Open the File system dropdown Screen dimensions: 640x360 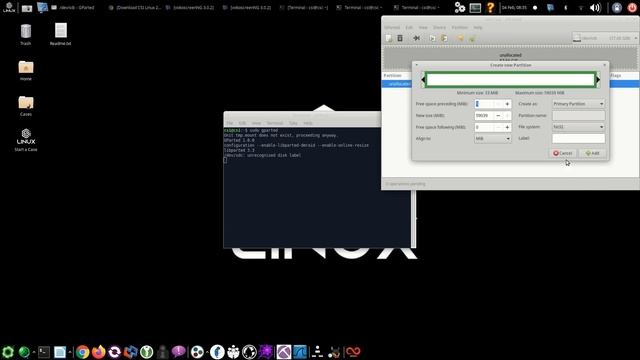578,127
